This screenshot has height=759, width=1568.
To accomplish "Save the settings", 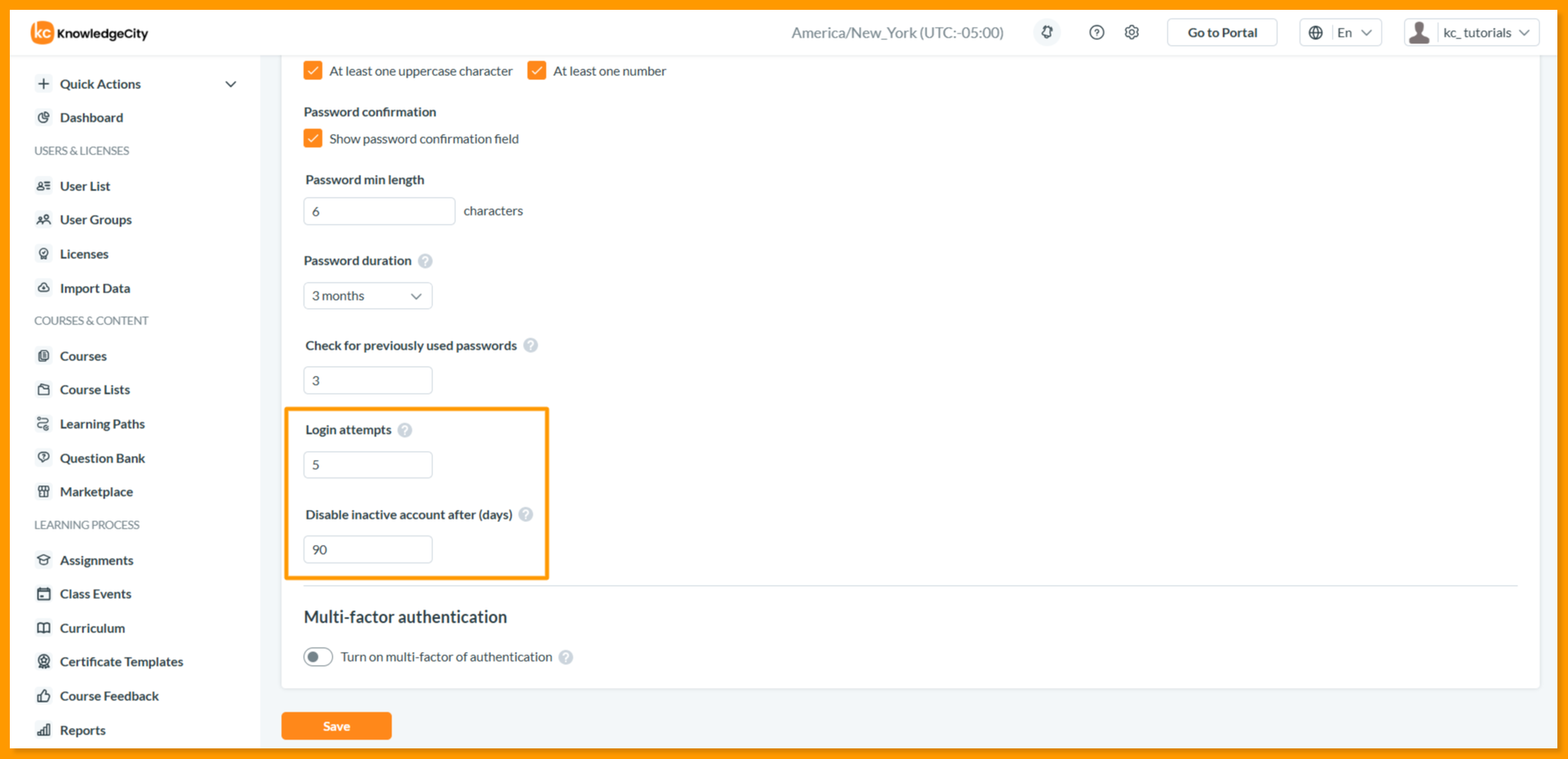I will coord(337,726).
